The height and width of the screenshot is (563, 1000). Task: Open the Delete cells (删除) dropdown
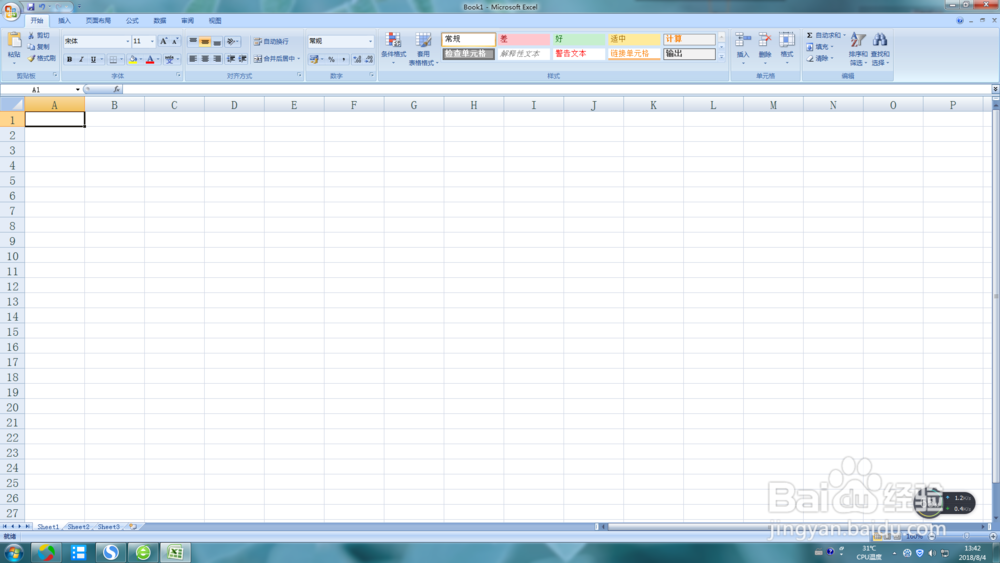(765, 48)
